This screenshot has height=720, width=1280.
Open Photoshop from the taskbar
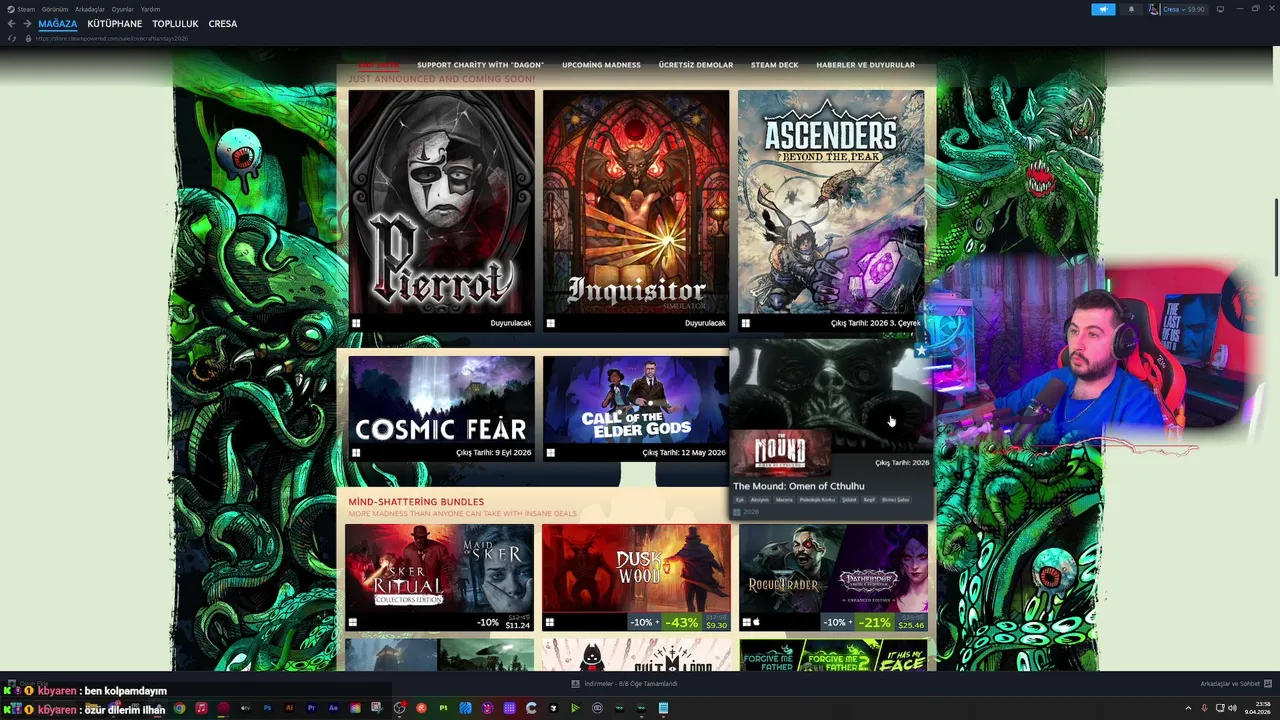click(x=267, y=708)
